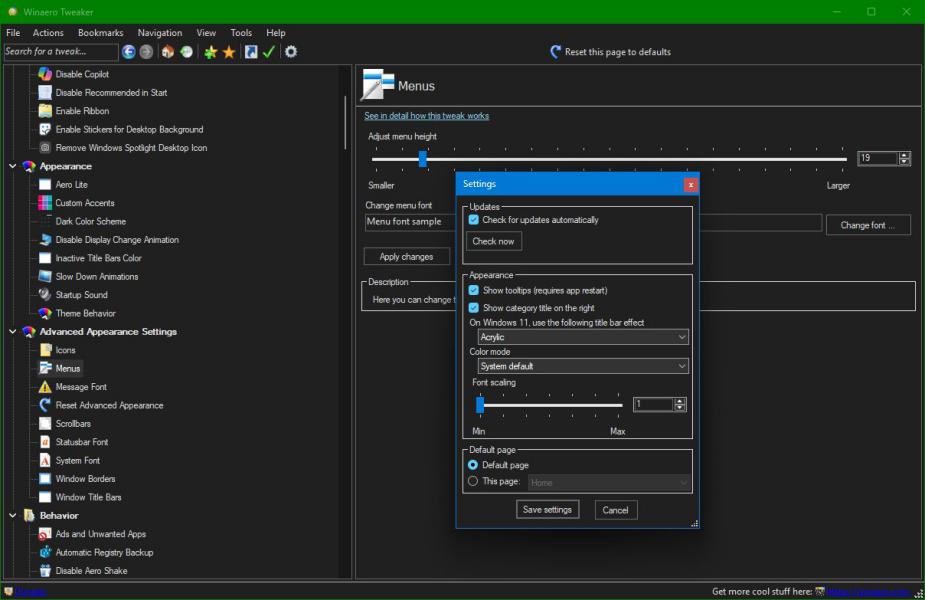
Task: Click the green checkmark toolbar icon
Action: point(269,52)
